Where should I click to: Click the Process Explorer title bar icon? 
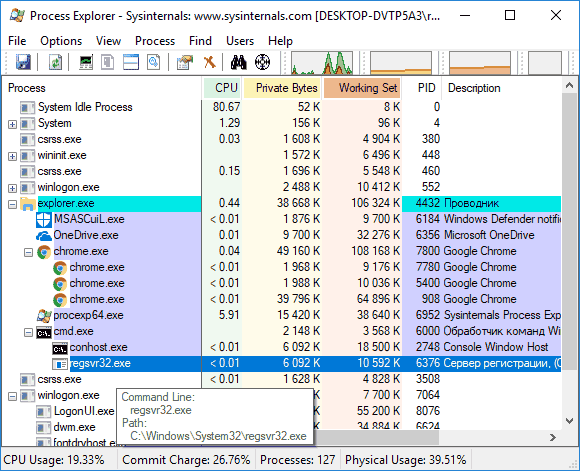(x=17, y=16)
